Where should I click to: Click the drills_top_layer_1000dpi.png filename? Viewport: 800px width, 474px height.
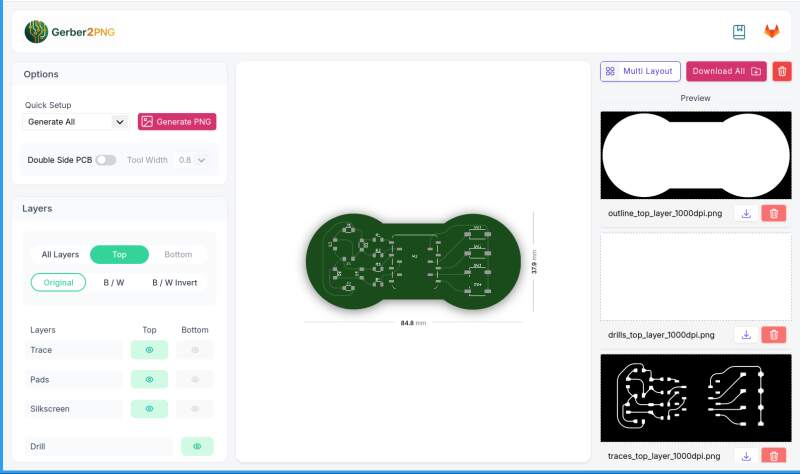pos(661,335)
